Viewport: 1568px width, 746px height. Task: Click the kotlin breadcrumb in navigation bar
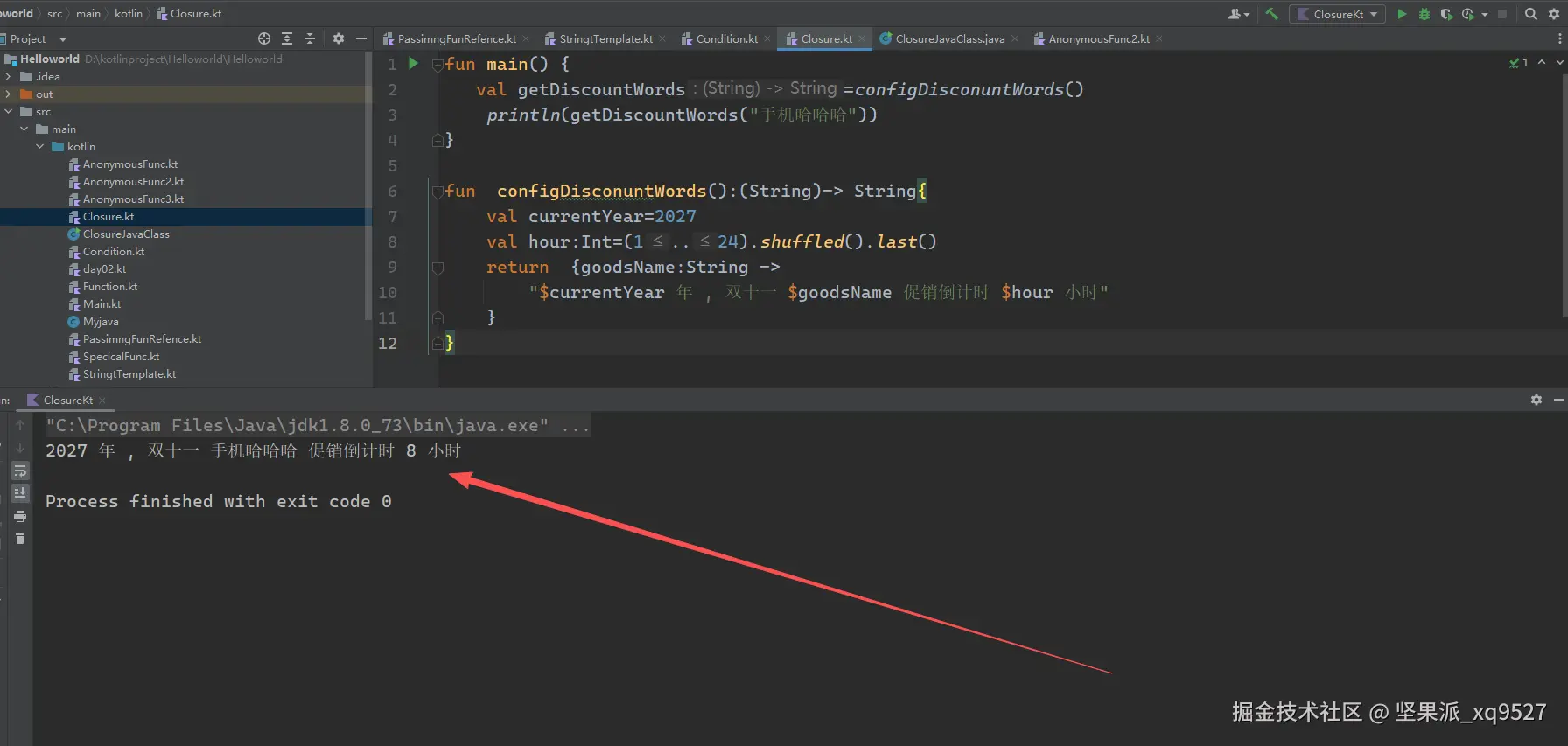point(129,13)
